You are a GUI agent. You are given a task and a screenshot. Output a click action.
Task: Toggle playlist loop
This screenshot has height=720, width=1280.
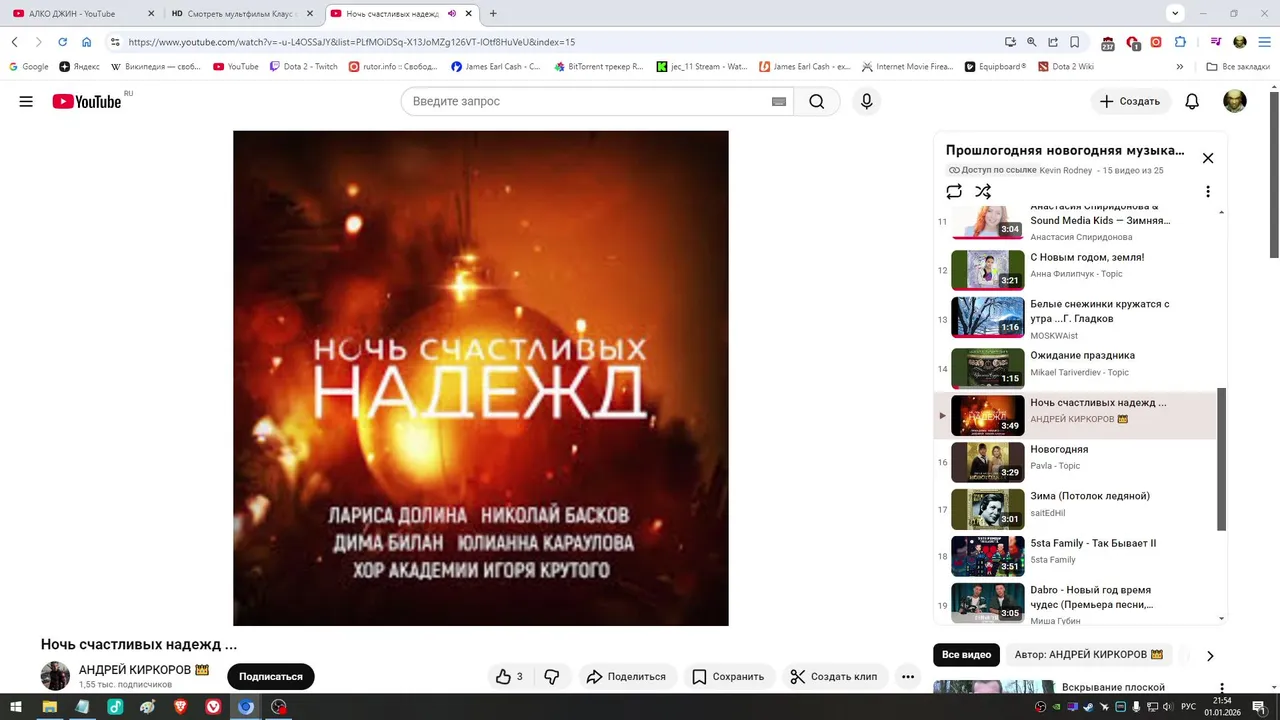[x=954, y=191]
